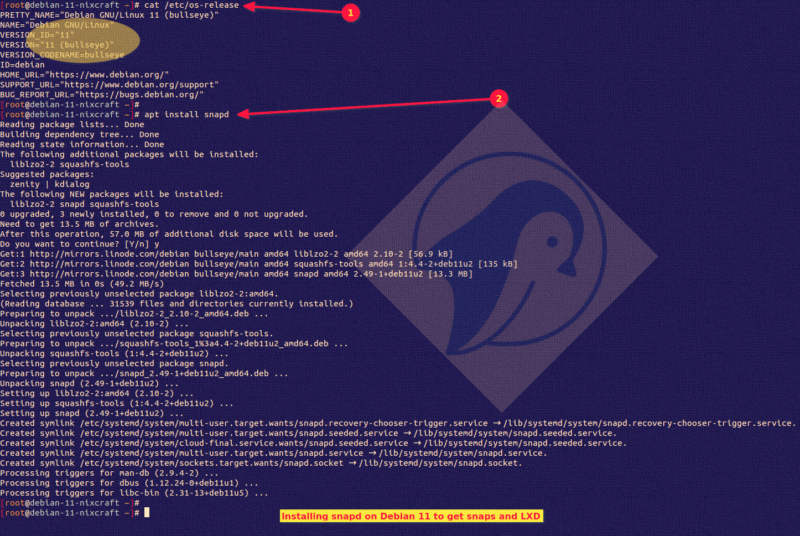
Task: Click the Get:1 liblzo2-2 download line
Action: coord(227,254)
